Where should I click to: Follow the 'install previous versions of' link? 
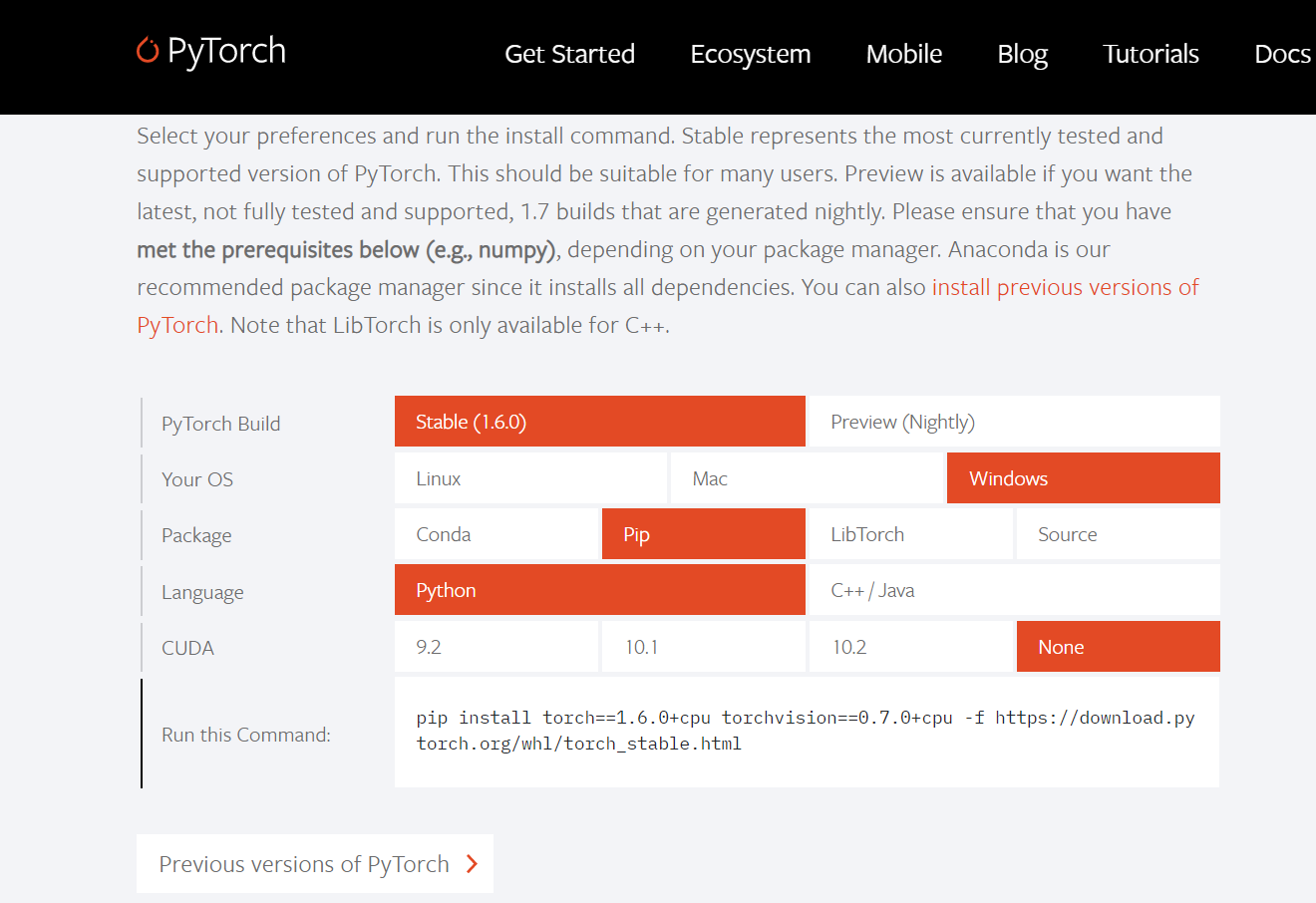[1065, 287]
